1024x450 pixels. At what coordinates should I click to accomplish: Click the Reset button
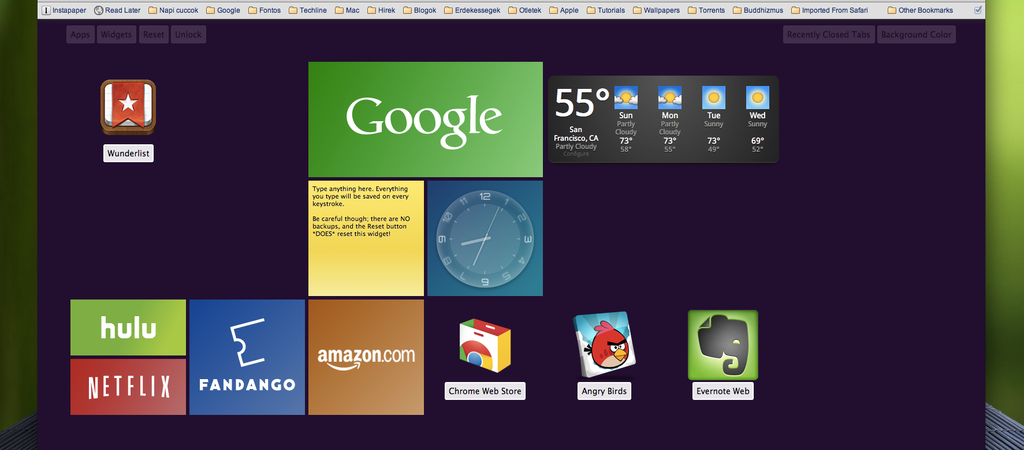(x=153, y=35)
